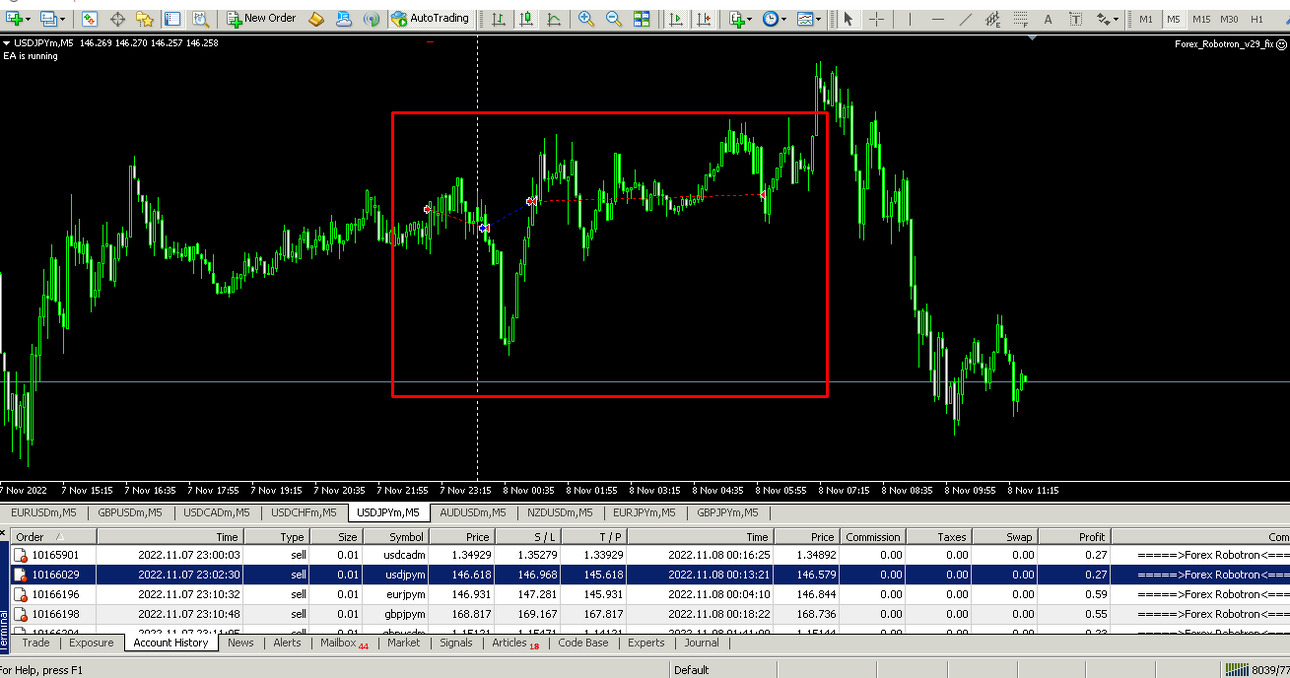Switch to the Experts terminal tab

(x=645, y=643)
